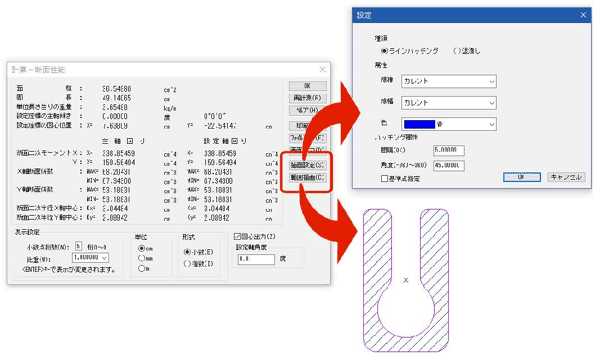The height and width of the screenshot is (360, 600).
Task: Open the 線種 line type dropdown
Action: tap(449, 81)
